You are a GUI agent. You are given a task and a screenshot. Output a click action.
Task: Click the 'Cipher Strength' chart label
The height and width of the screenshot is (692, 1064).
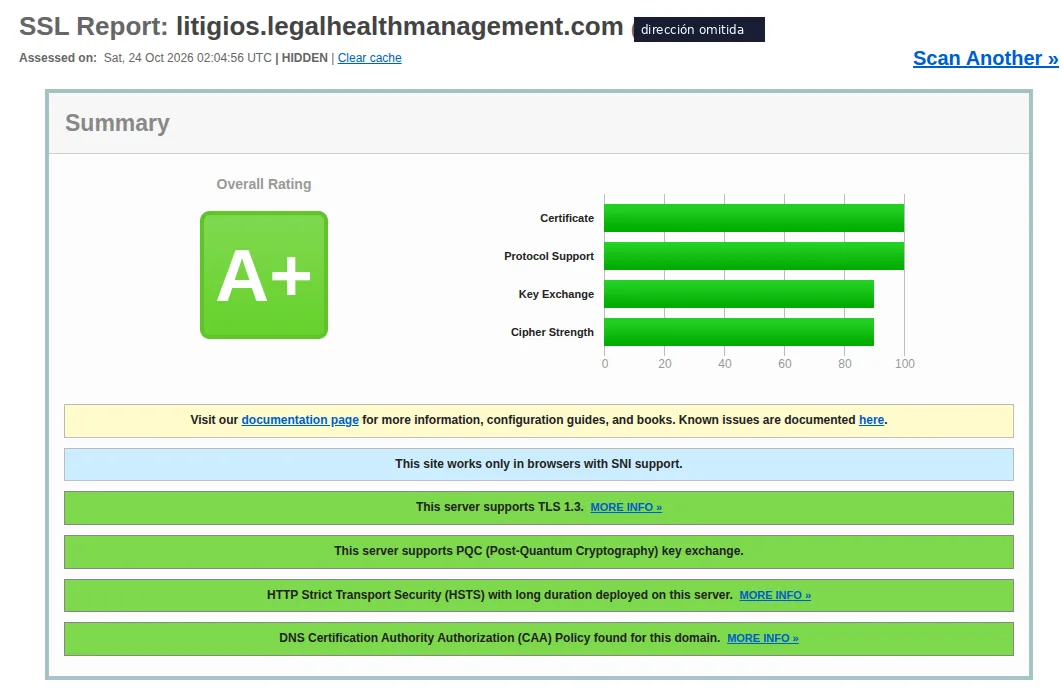552,332
